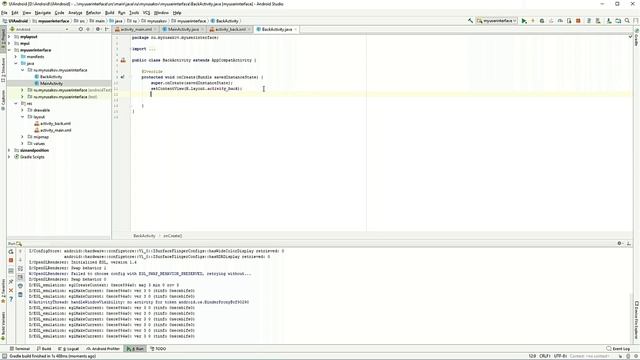The width and height of the screenshot is (640, 360).
Task: Select activity_back.xml in layout folder
Action: [56, 123]
